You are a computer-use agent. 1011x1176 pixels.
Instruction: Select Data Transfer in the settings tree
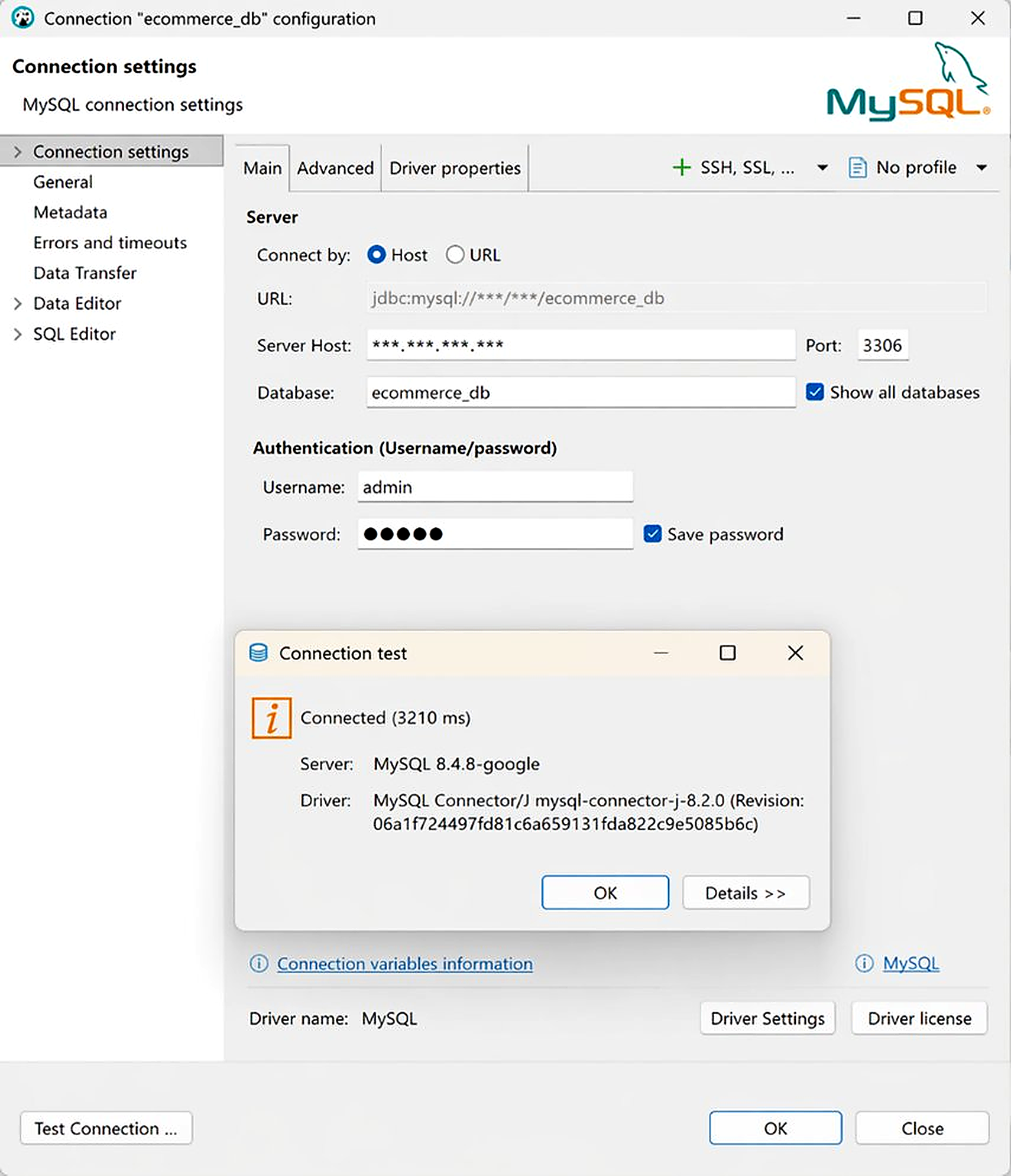(85, 273)
